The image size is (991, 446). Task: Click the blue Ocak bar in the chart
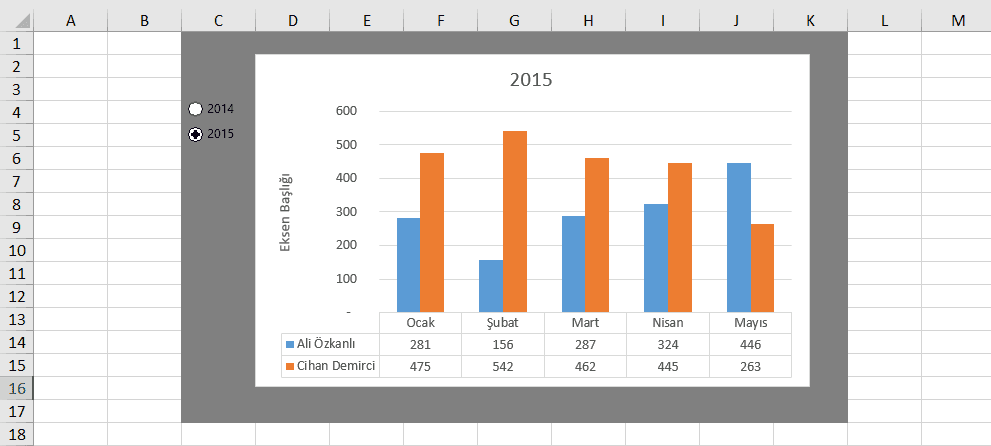click(408, 264)
